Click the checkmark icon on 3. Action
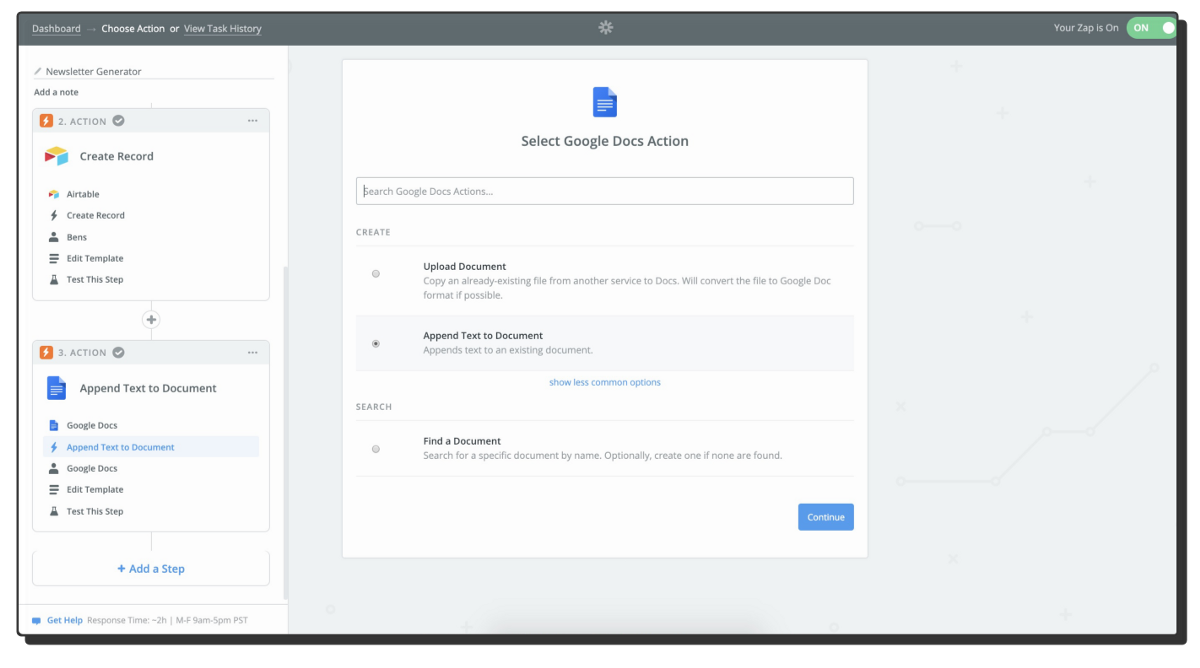1200x668 pixels. point(118,353)
